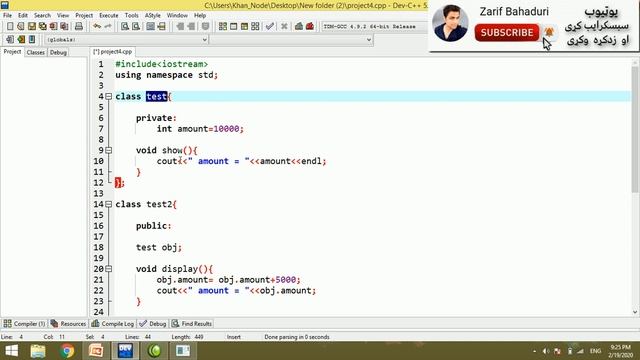Viewport: 640px width, 360px height.
Task: Select the project4.cpp editor tab
Action: [113, 52]
